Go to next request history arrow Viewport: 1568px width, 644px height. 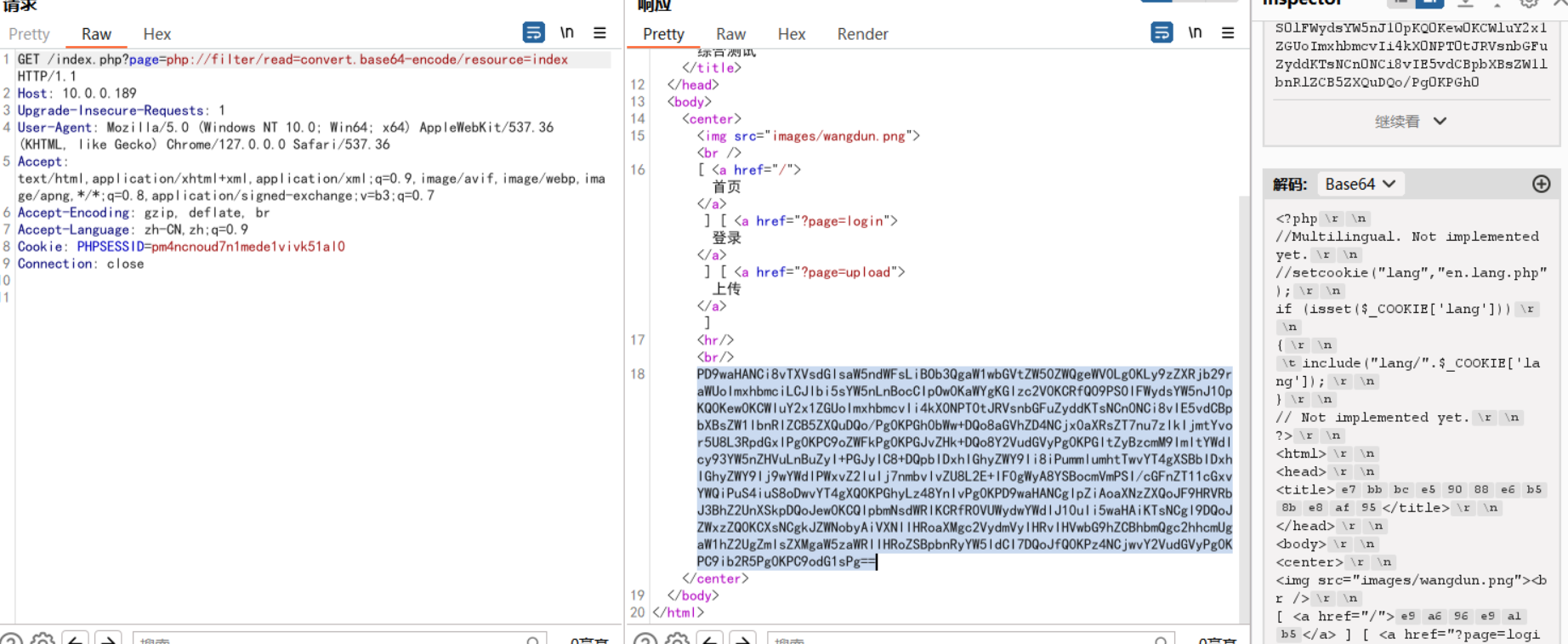point(108,639)
